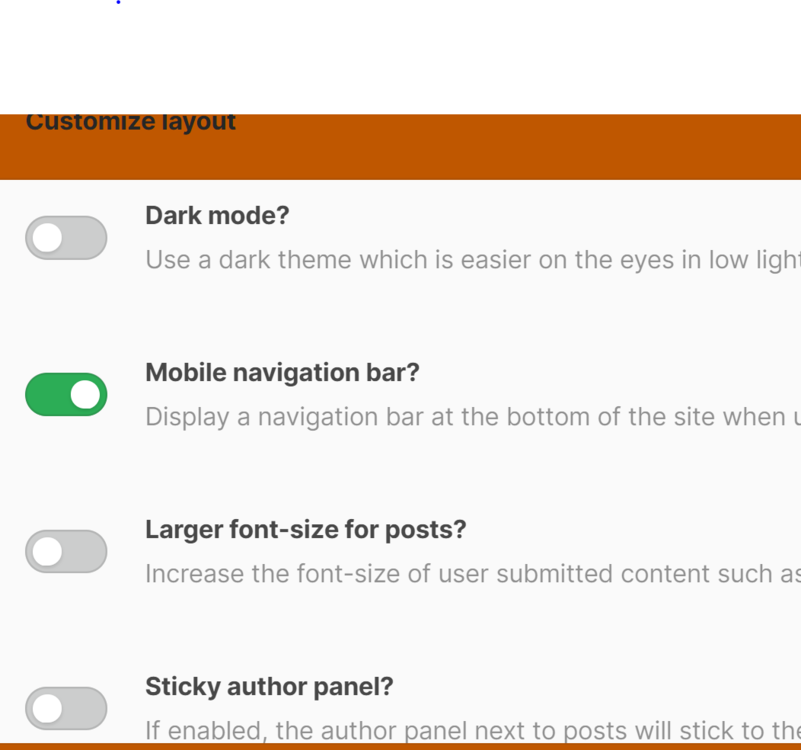Click the "Dark mode?" option label

click(x=217, y=216)
